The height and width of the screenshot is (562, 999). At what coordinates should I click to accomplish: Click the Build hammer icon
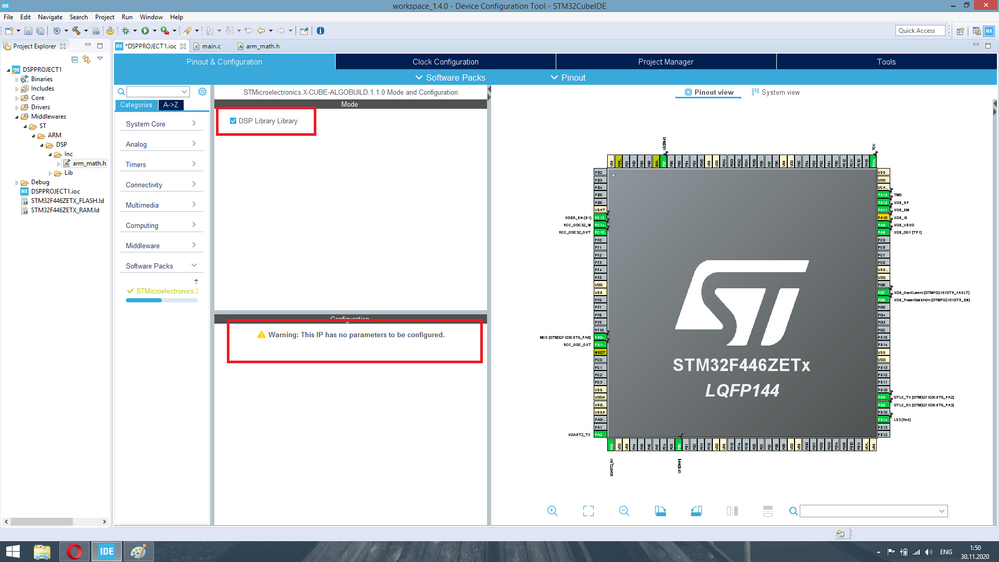tap(76, 31)
